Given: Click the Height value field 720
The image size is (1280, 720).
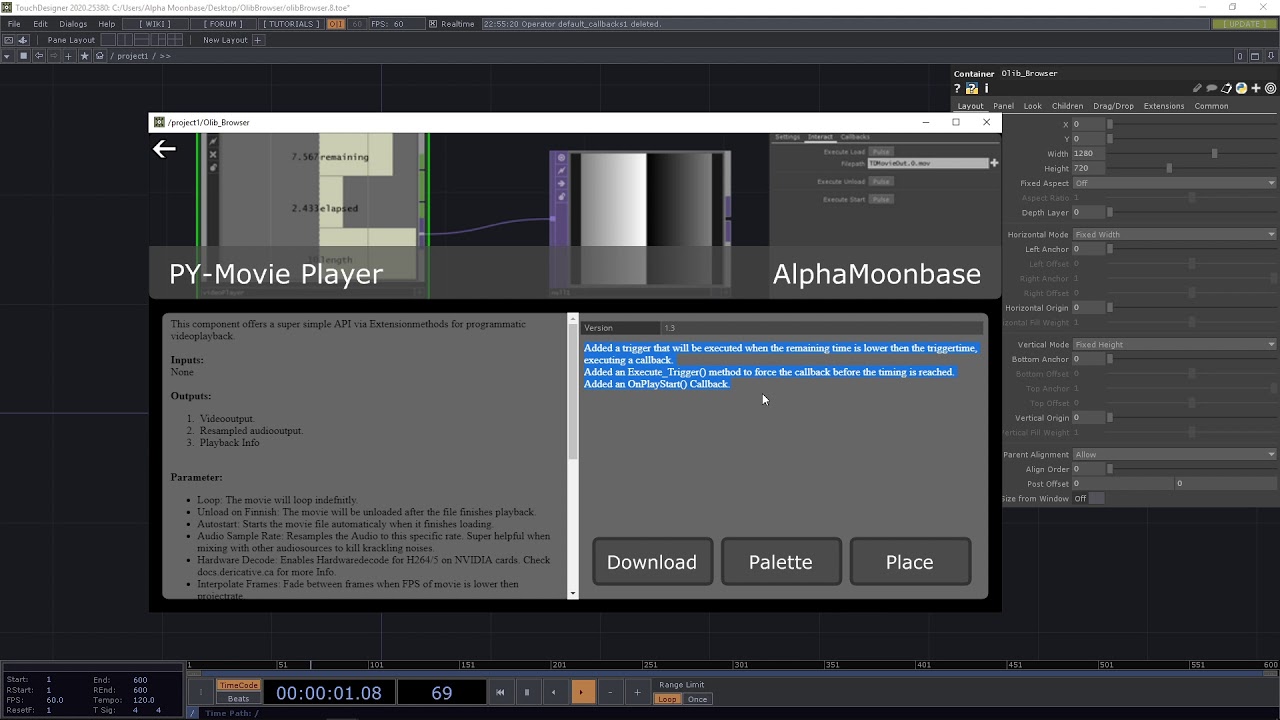Looking at the screenshot, I should [1087, 168].
